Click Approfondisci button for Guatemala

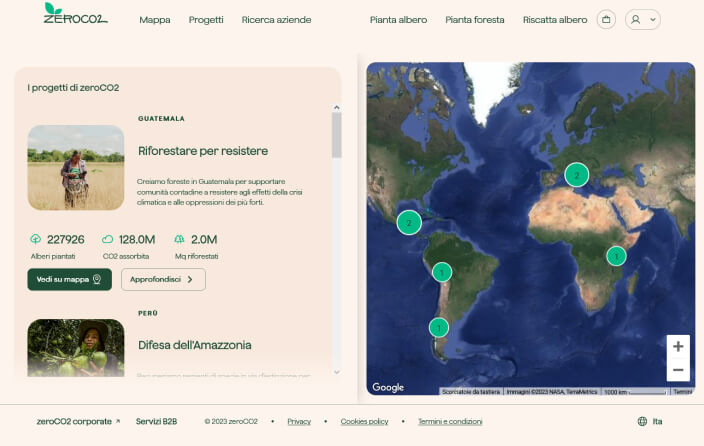click(163, 279)
